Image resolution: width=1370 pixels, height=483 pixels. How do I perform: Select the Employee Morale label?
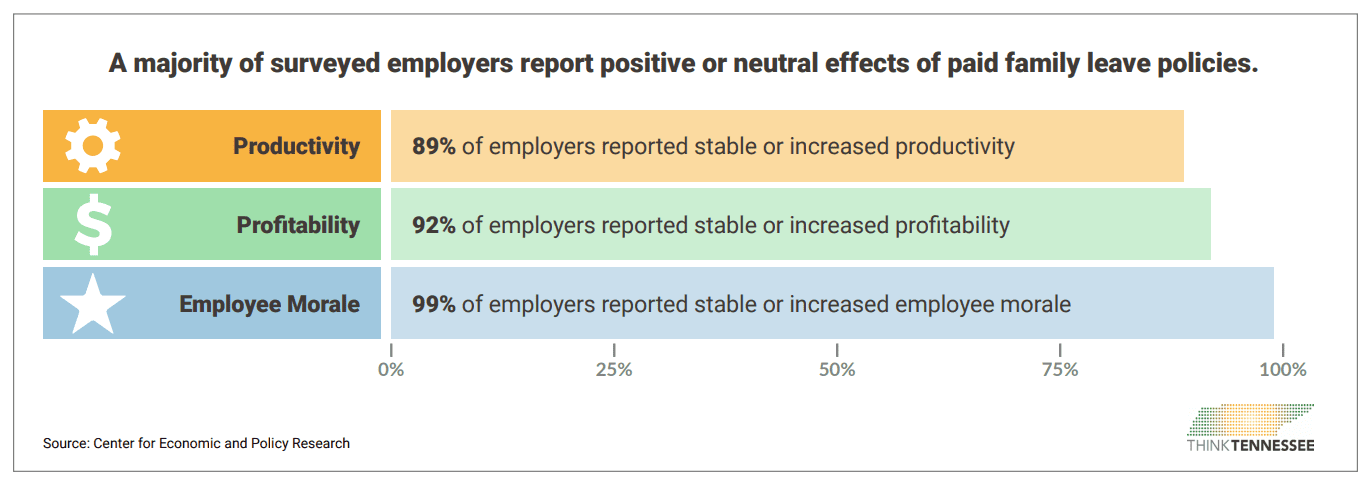point(269,304)
